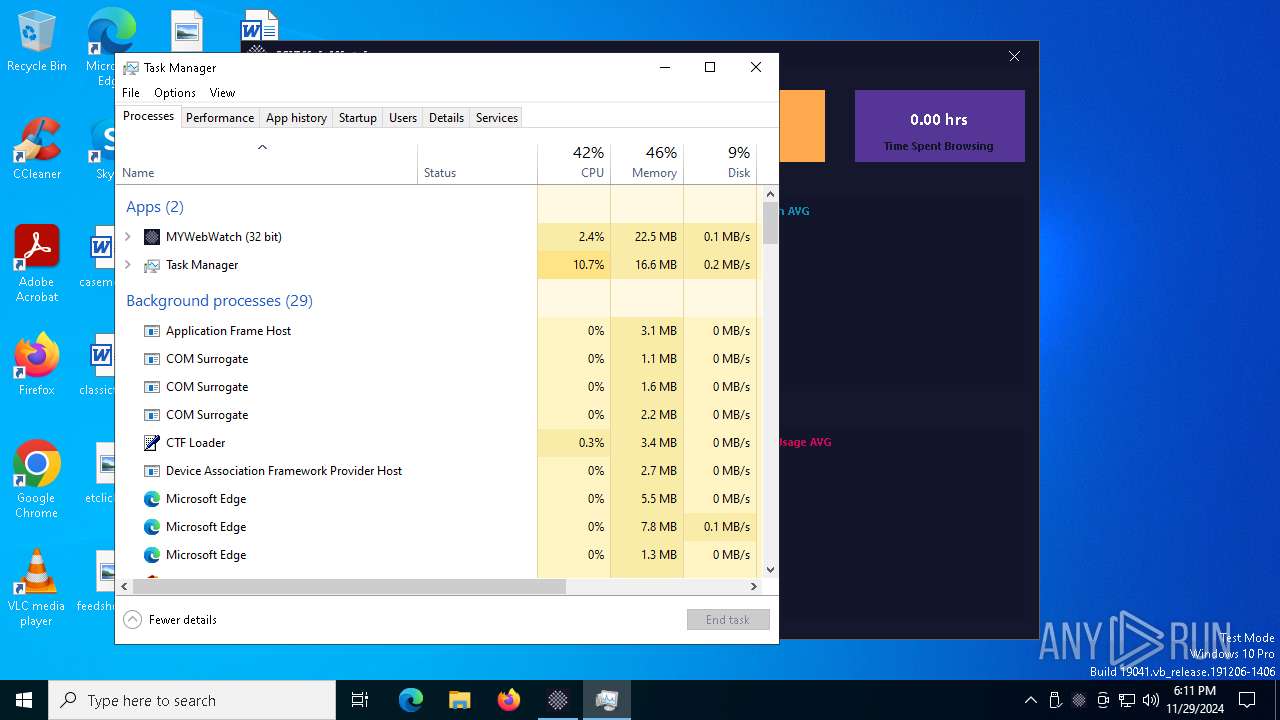Click the End task button

[x=728, y=620]
